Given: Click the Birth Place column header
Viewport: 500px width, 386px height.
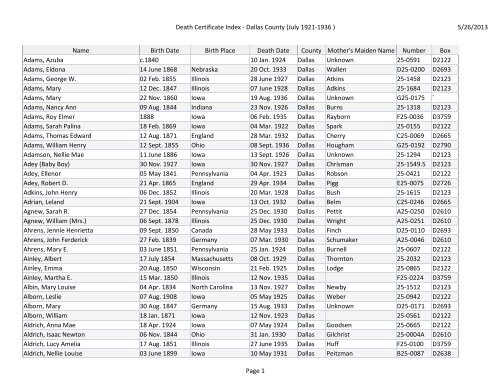Looking at the screenshot, I should (x=220, y=50).
